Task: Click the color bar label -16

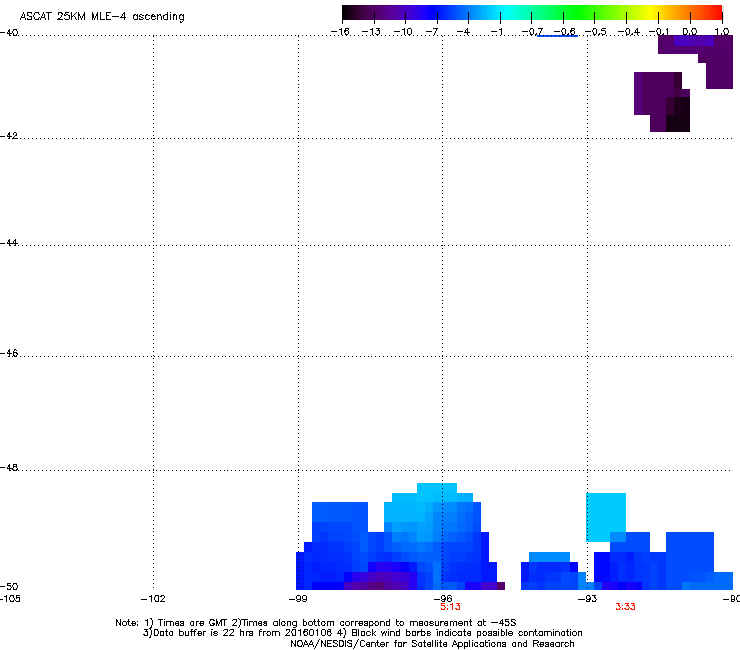Action: coord(340,32)
